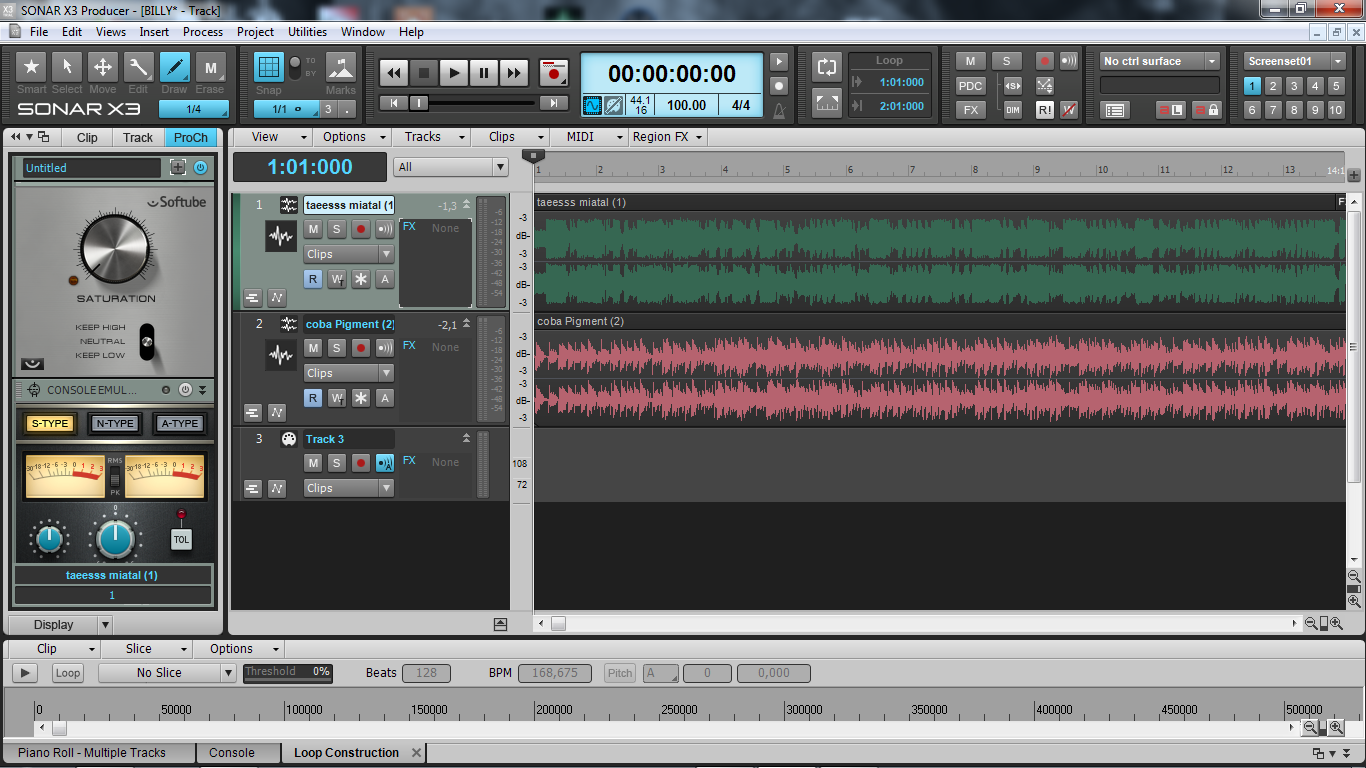Viewport: 1366px width, 768px height.
Task: Click the clear automation read R! icon
Action: [1044, 110]
